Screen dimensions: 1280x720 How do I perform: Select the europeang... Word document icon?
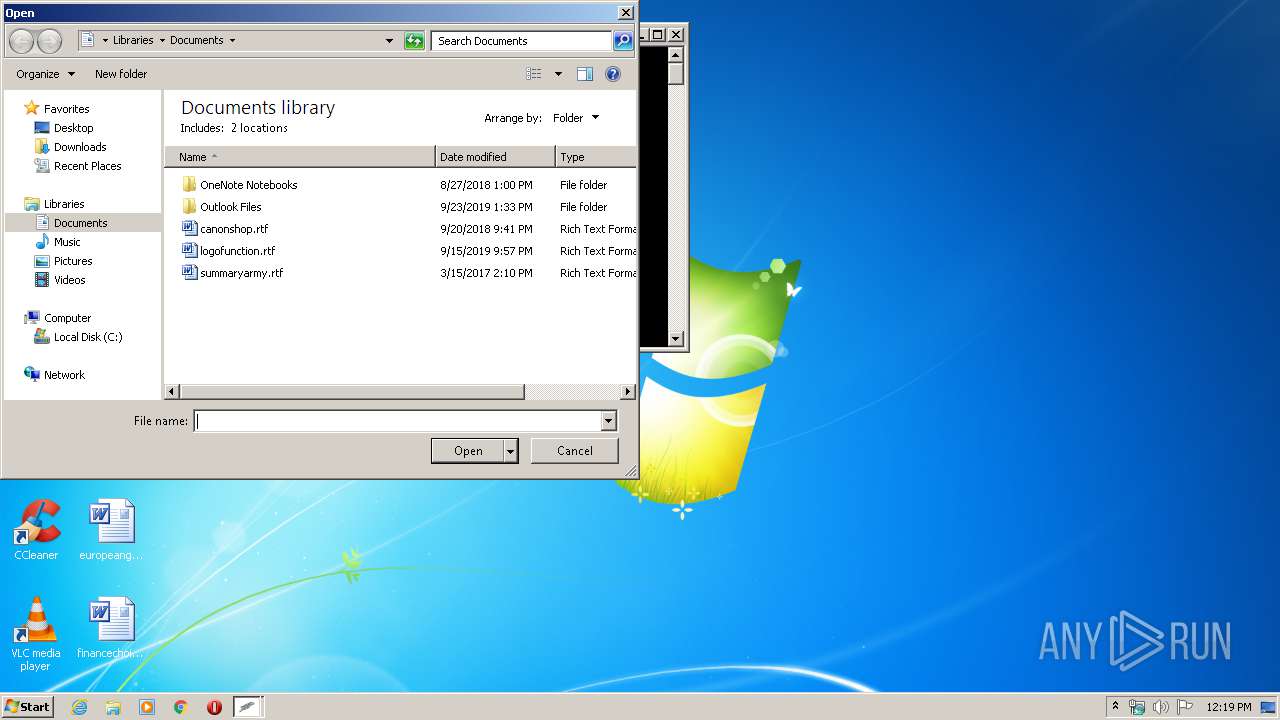(x=110, y=531)
